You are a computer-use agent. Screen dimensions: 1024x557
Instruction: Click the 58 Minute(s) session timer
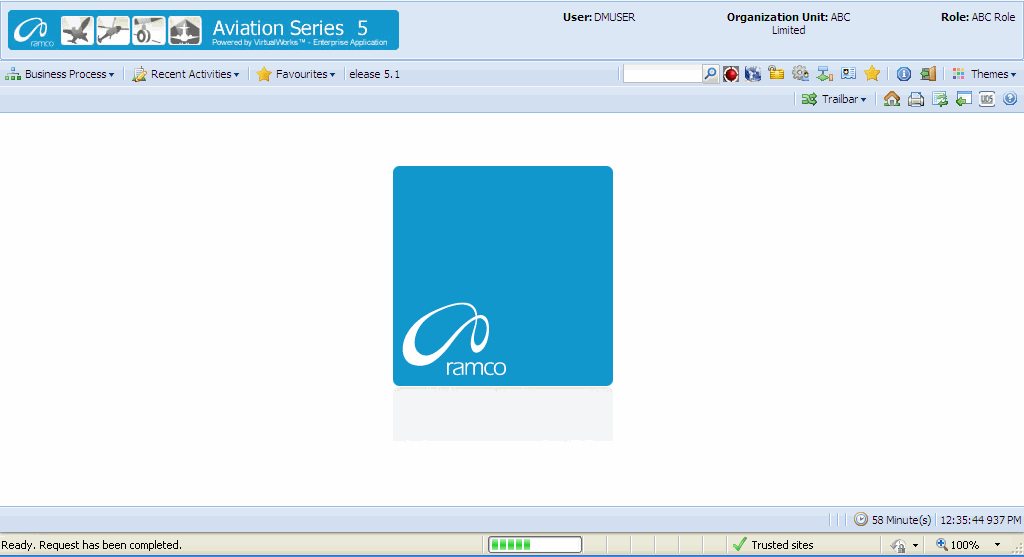pyautogui.click(x=901, y=520)
